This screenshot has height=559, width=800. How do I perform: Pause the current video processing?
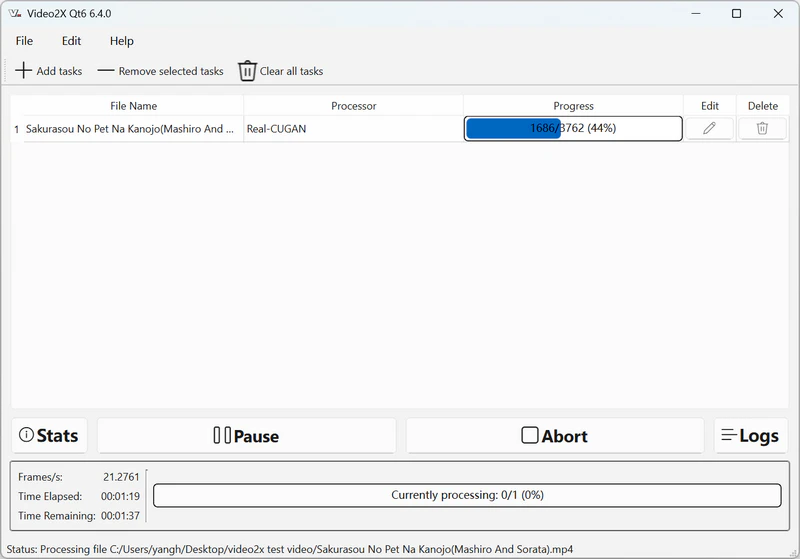coord(246,436)
